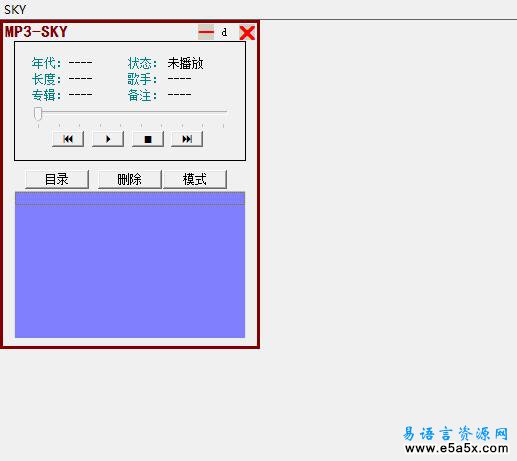This screenshot has height=461, width=517.
Task: Close MP3-SKY with the red X
Action: (247, 33)
